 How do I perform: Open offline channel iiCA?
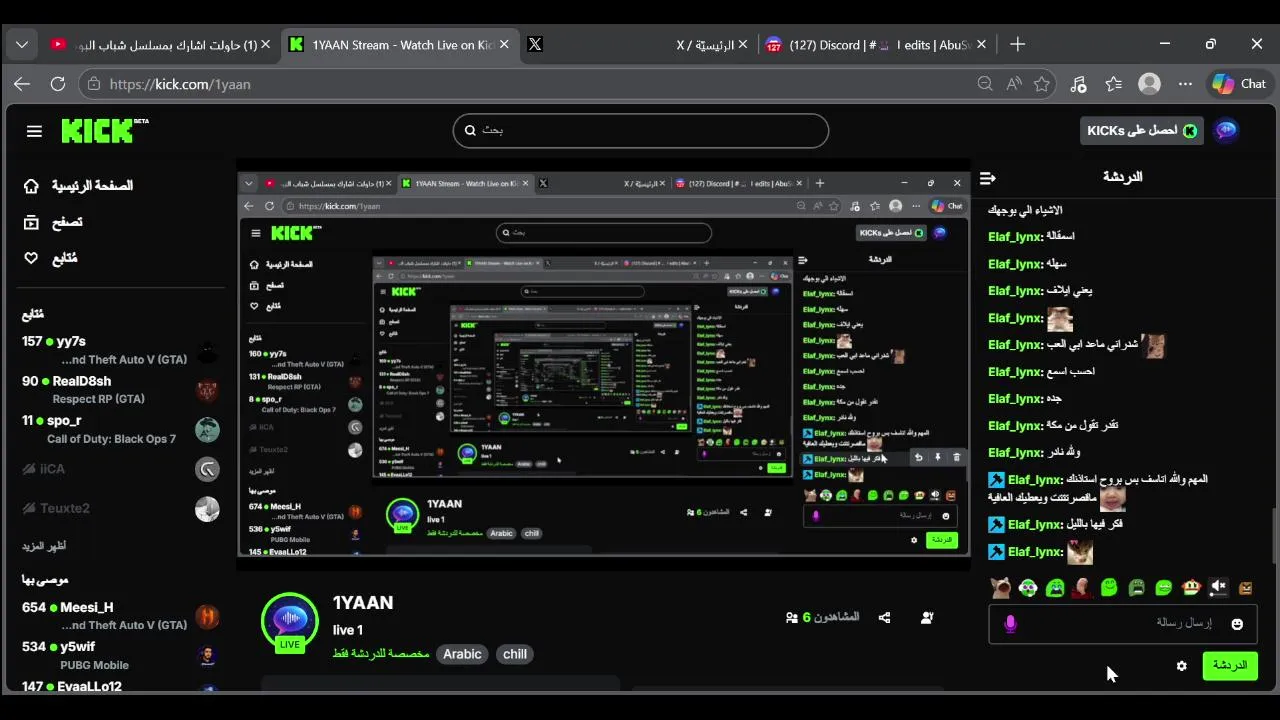click(120, 469)
